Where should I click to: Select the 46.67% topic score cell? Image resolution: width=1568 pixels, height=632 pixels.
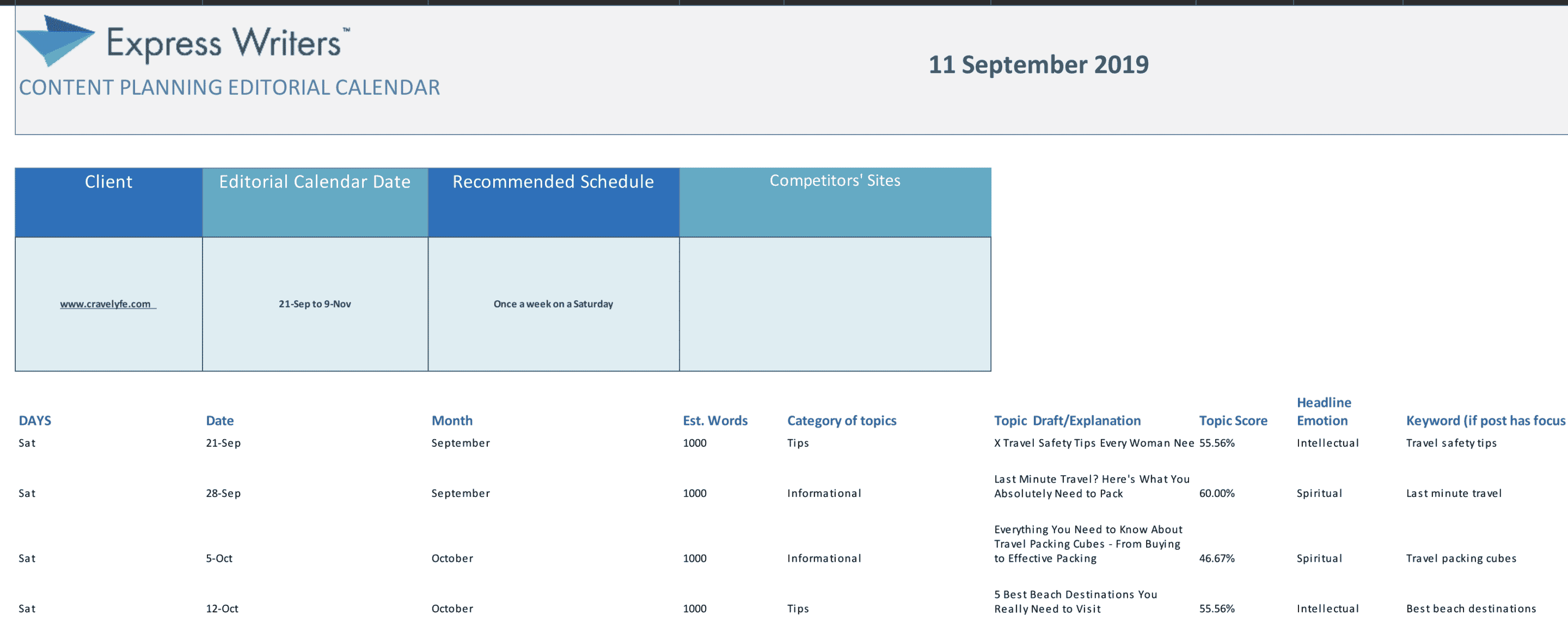pyautogui.click(x=1217, y=558)
